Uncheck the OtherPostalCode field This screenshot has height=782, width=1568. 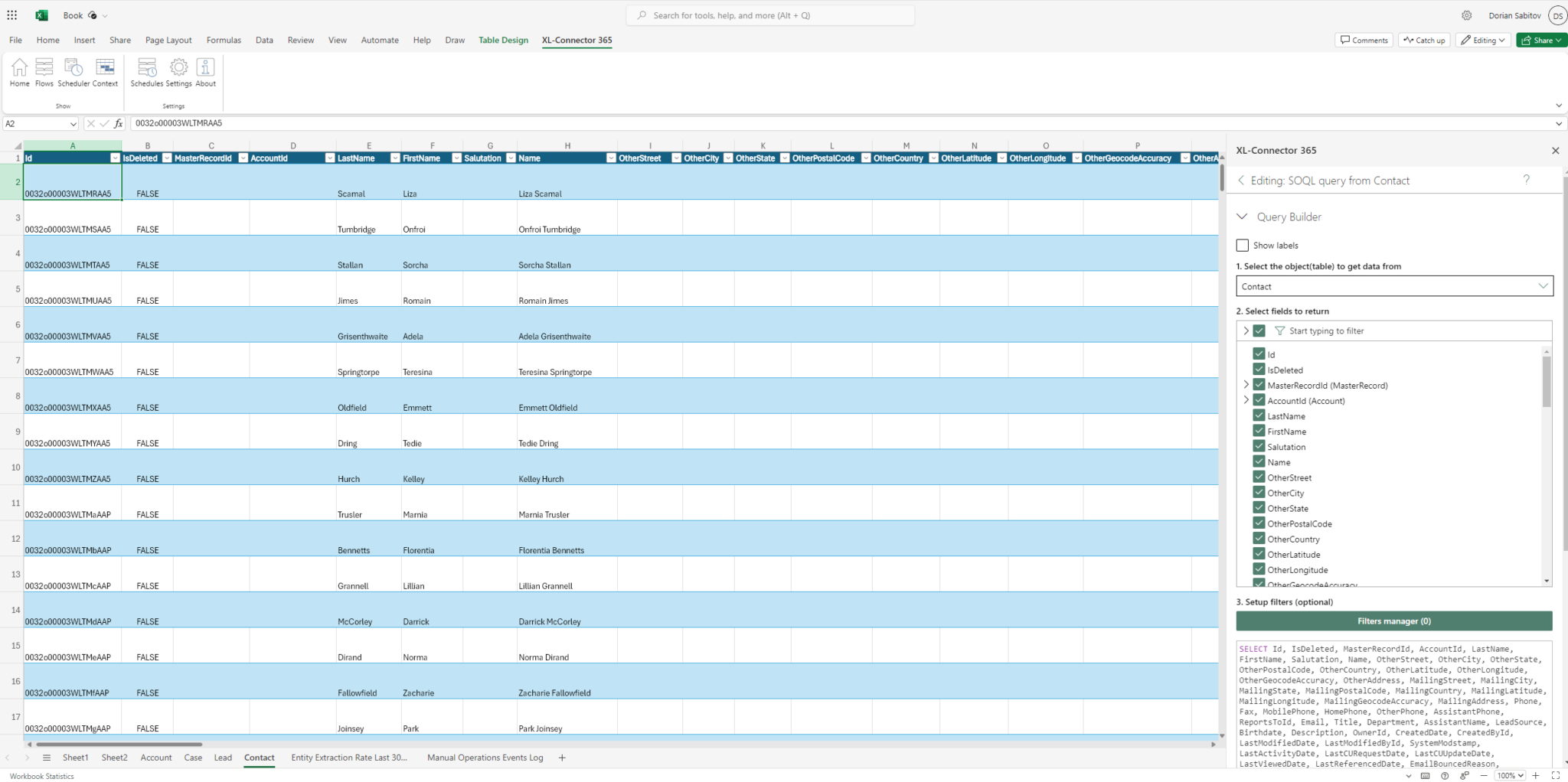[1259, 523]
